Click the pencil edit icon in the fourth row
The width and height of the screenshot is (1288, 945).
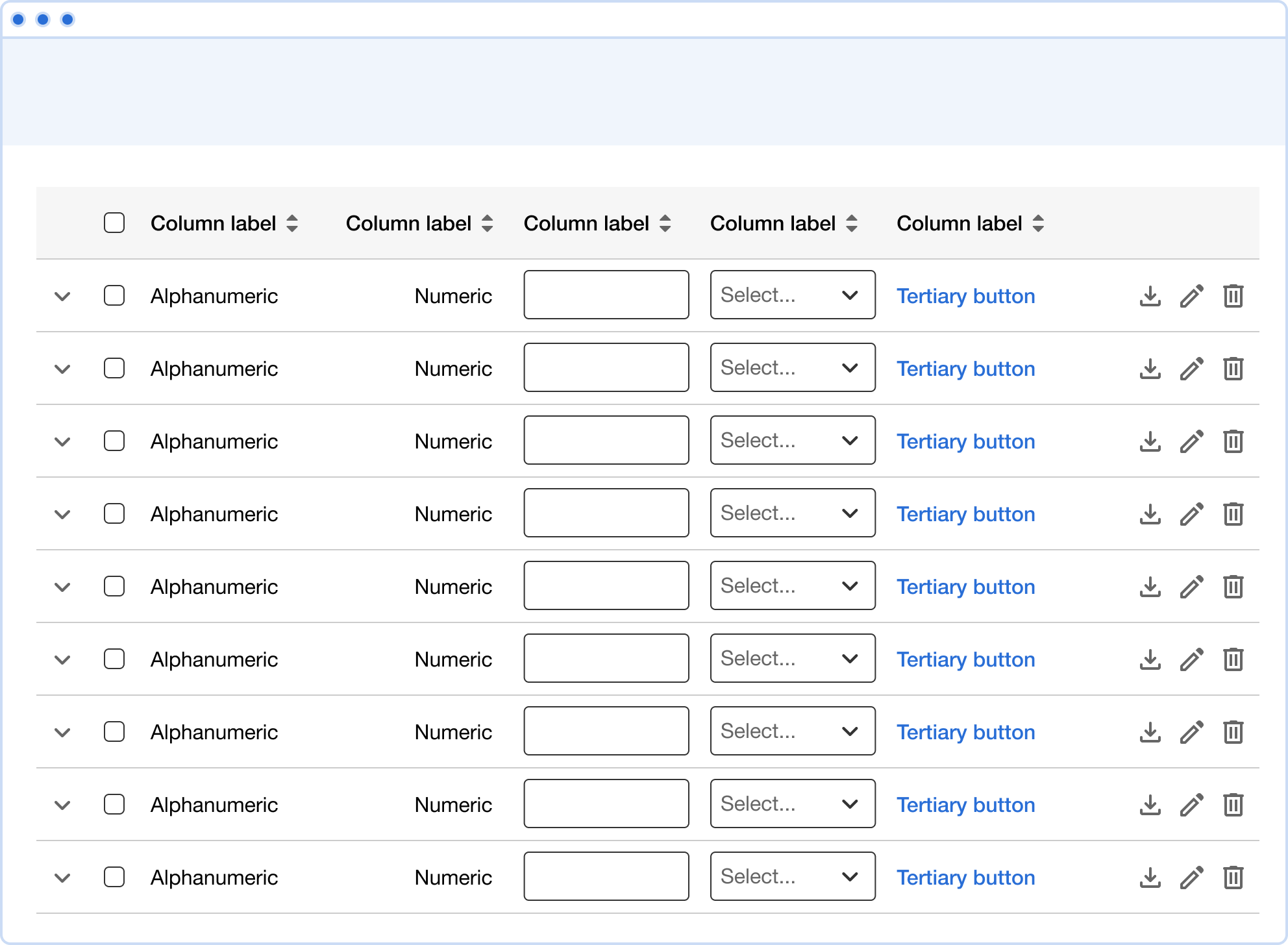[x=1192, y=514]
